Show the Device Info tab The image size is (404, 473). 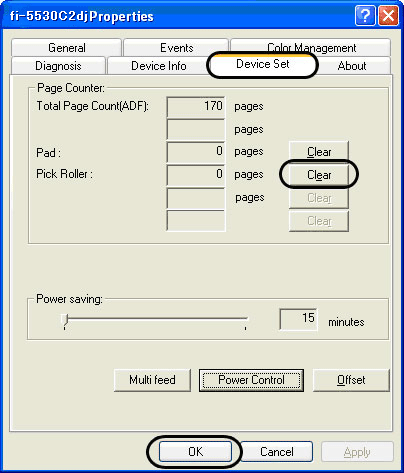[159, 66]
